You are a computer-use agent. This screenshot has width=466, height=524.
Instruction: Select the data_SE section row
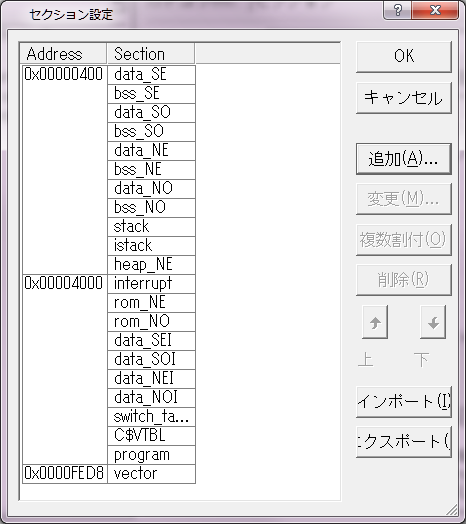pyautogui.click(x=151, y=75)
